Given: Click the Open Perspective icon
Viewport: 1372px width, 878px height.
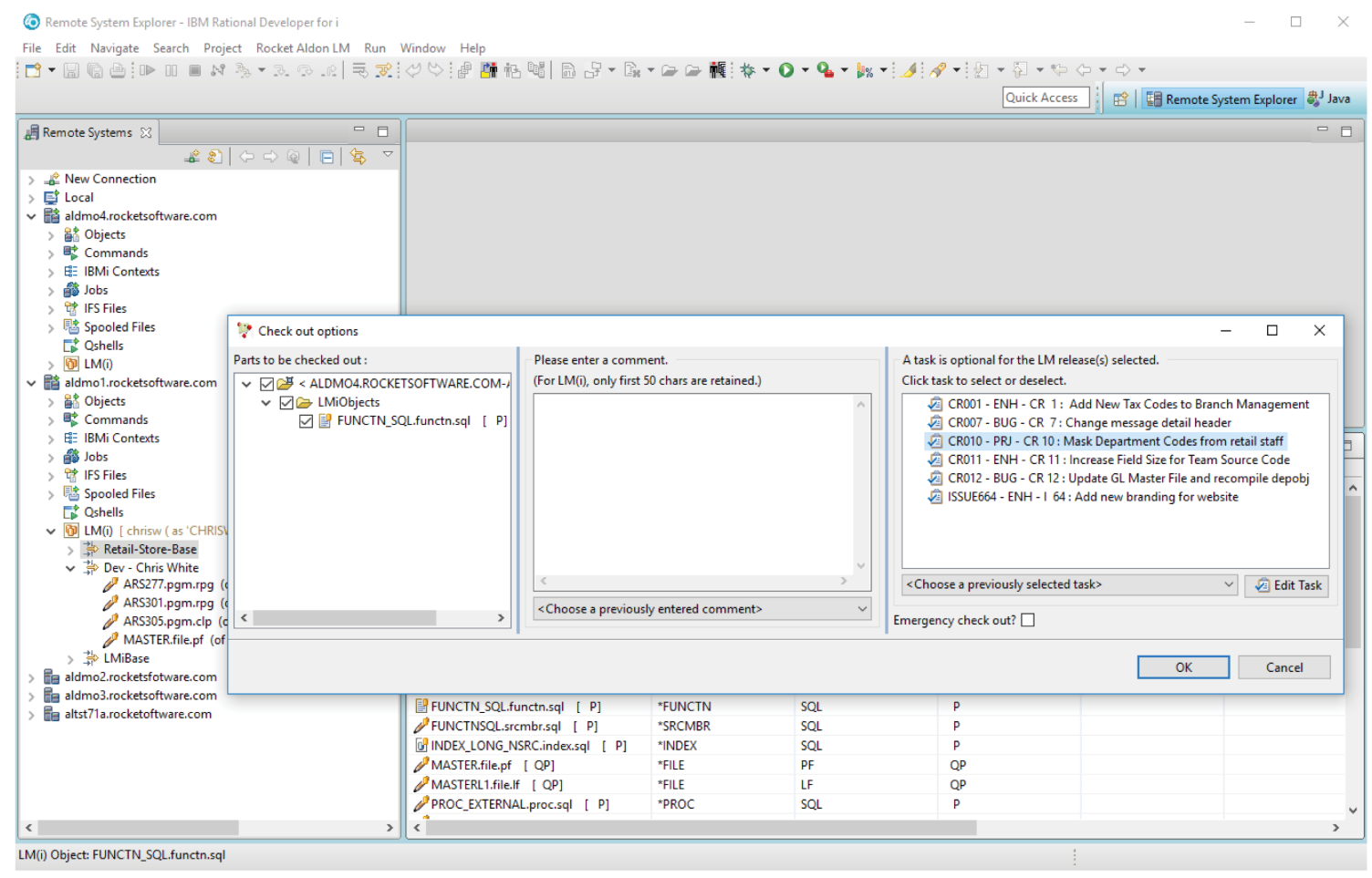Looking at the screenshot, I should [x=1120, y=99].
